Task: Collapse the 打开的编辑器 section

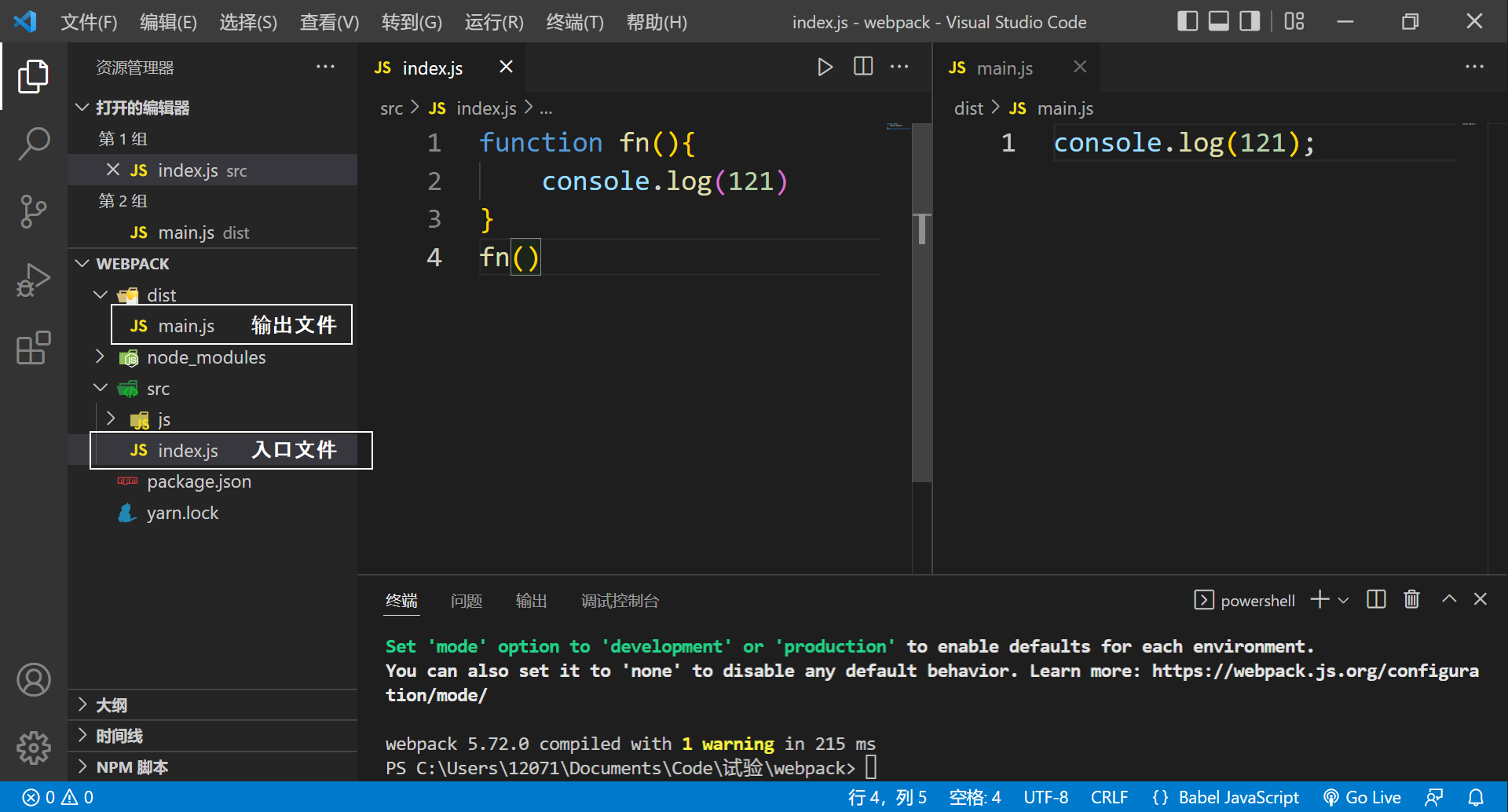Action: tap(212, 108)
